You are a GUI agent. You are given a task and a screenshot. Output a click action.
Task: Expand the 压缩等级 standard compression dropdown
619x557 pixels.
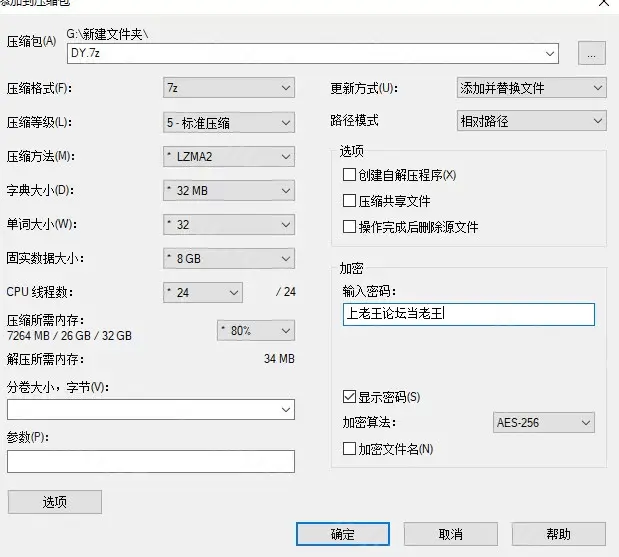229,123
